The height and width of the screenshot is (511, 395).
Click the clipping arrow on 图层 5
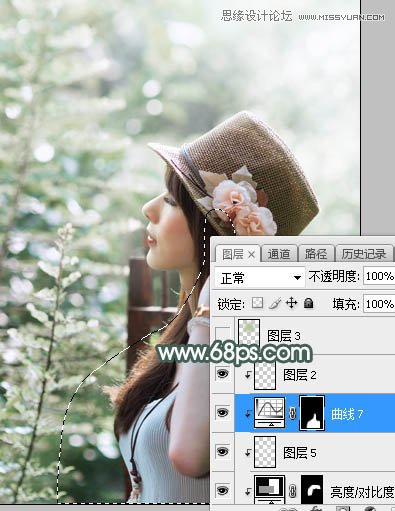[x=248, y=452]
